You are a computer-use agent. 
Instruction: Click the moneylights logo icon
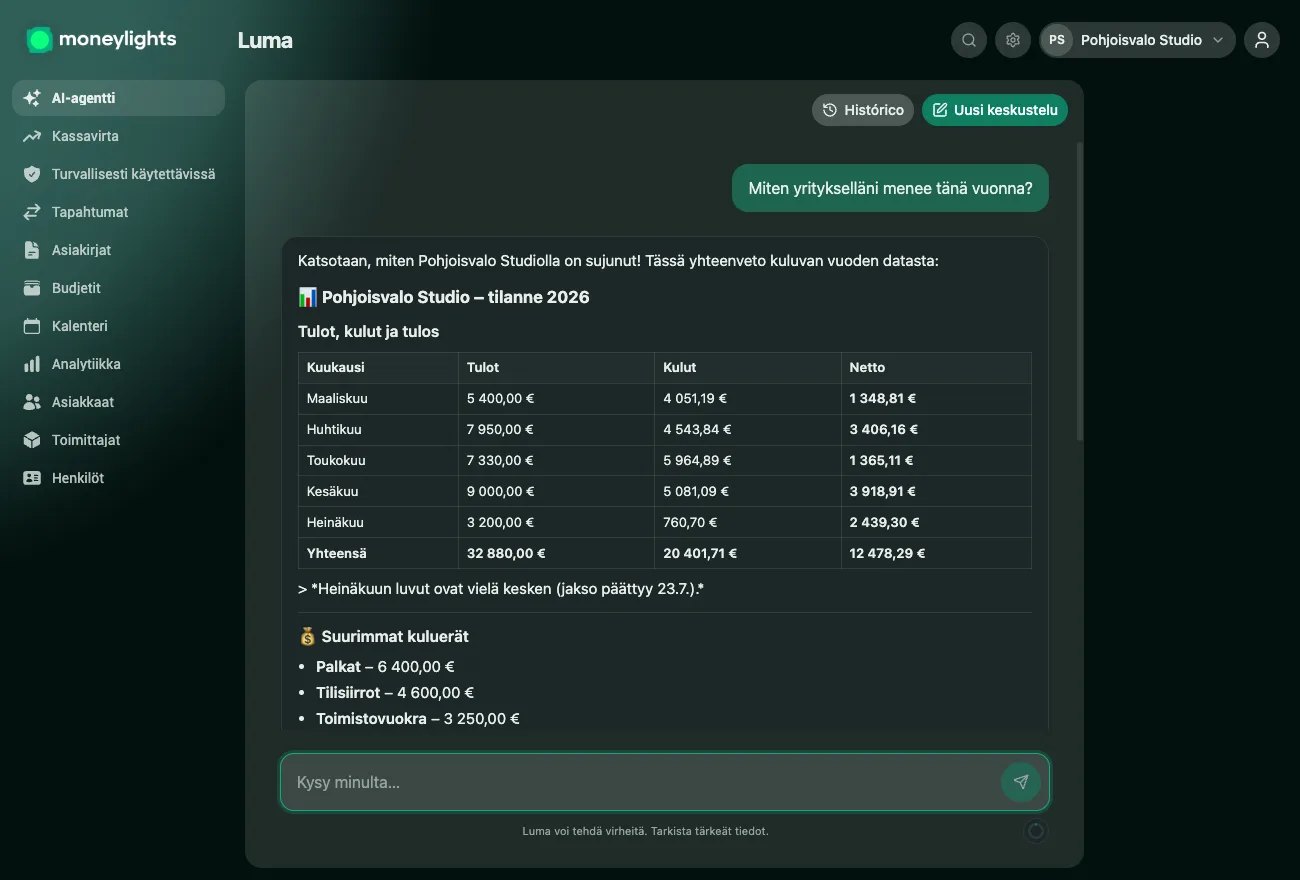pos(39,40)
